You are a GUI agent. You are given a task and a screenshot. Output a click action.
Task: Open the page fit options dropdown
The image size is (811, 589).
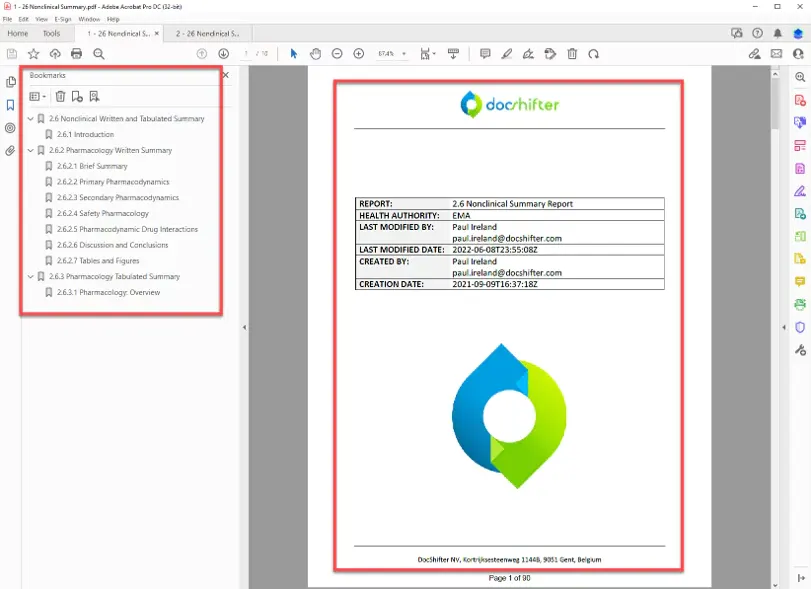point(428,54)
